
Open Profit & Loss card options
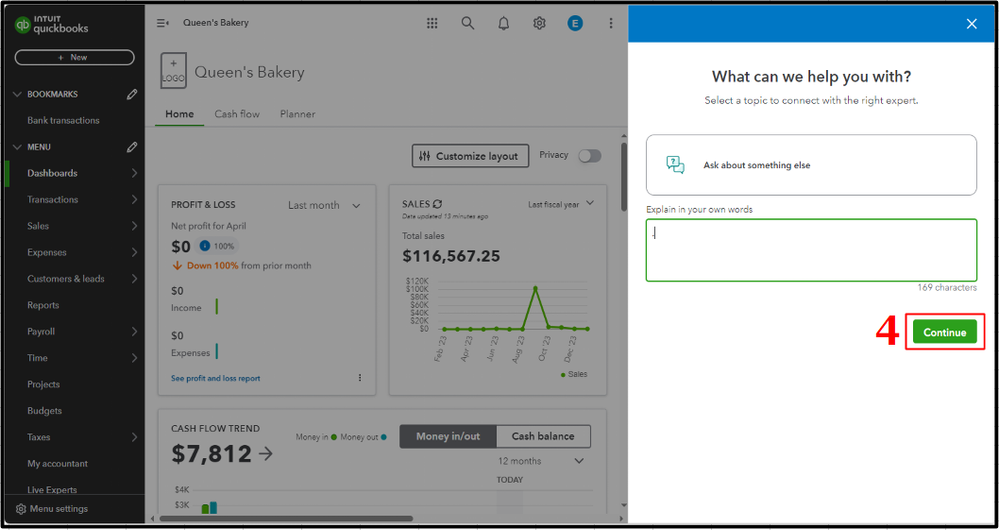pos(359,378)
